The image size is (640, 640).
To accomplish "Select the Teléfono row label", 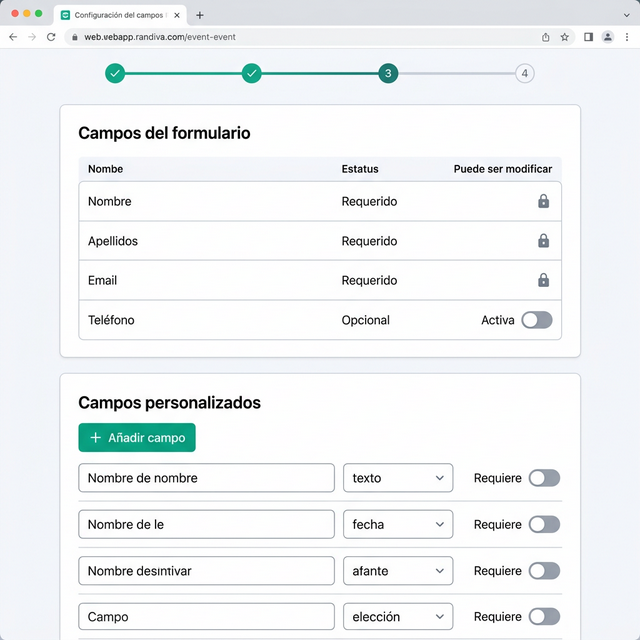I will (111, 320).
